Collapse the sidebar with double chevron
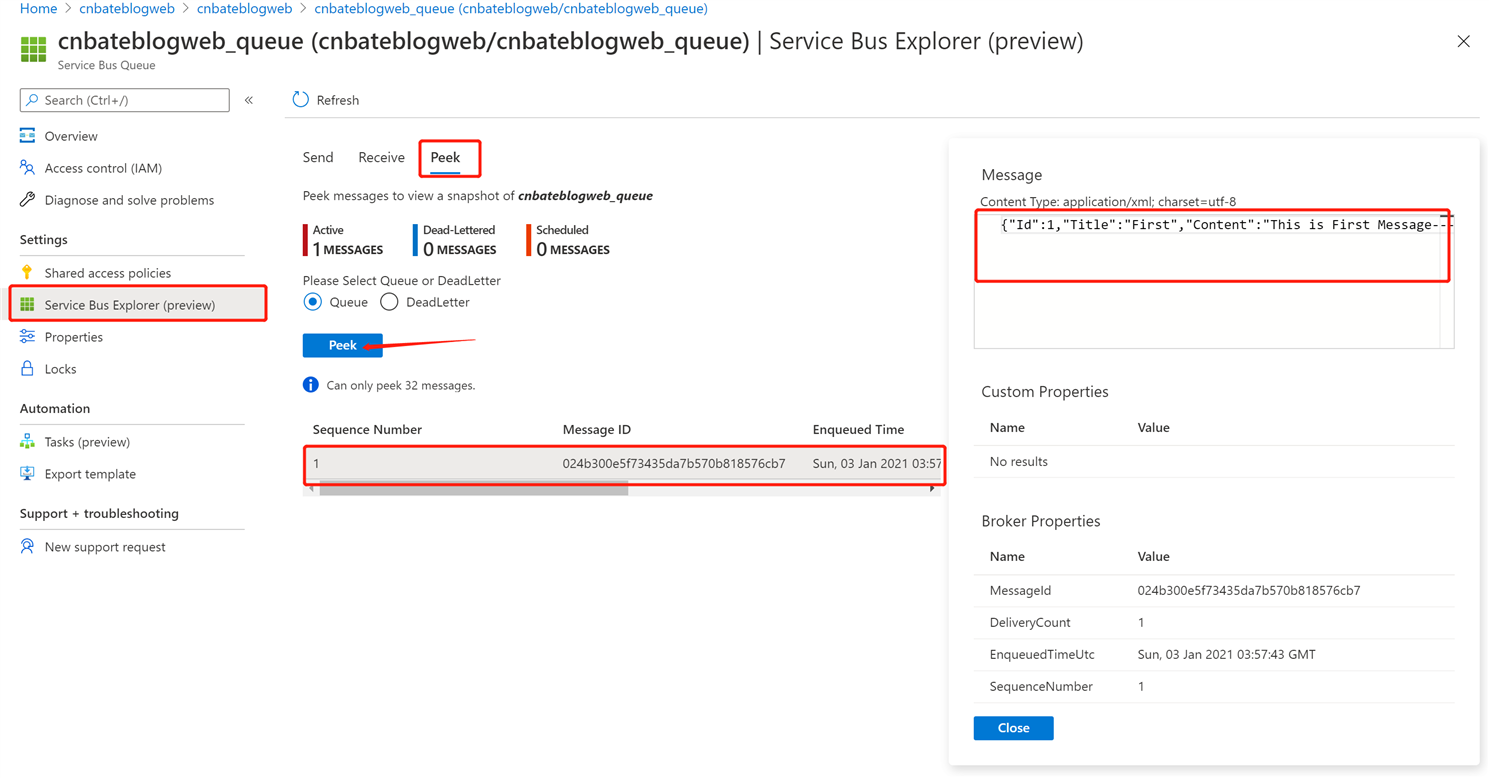The width and height of the screenshot is (1489, 778). tap(249, 100)
